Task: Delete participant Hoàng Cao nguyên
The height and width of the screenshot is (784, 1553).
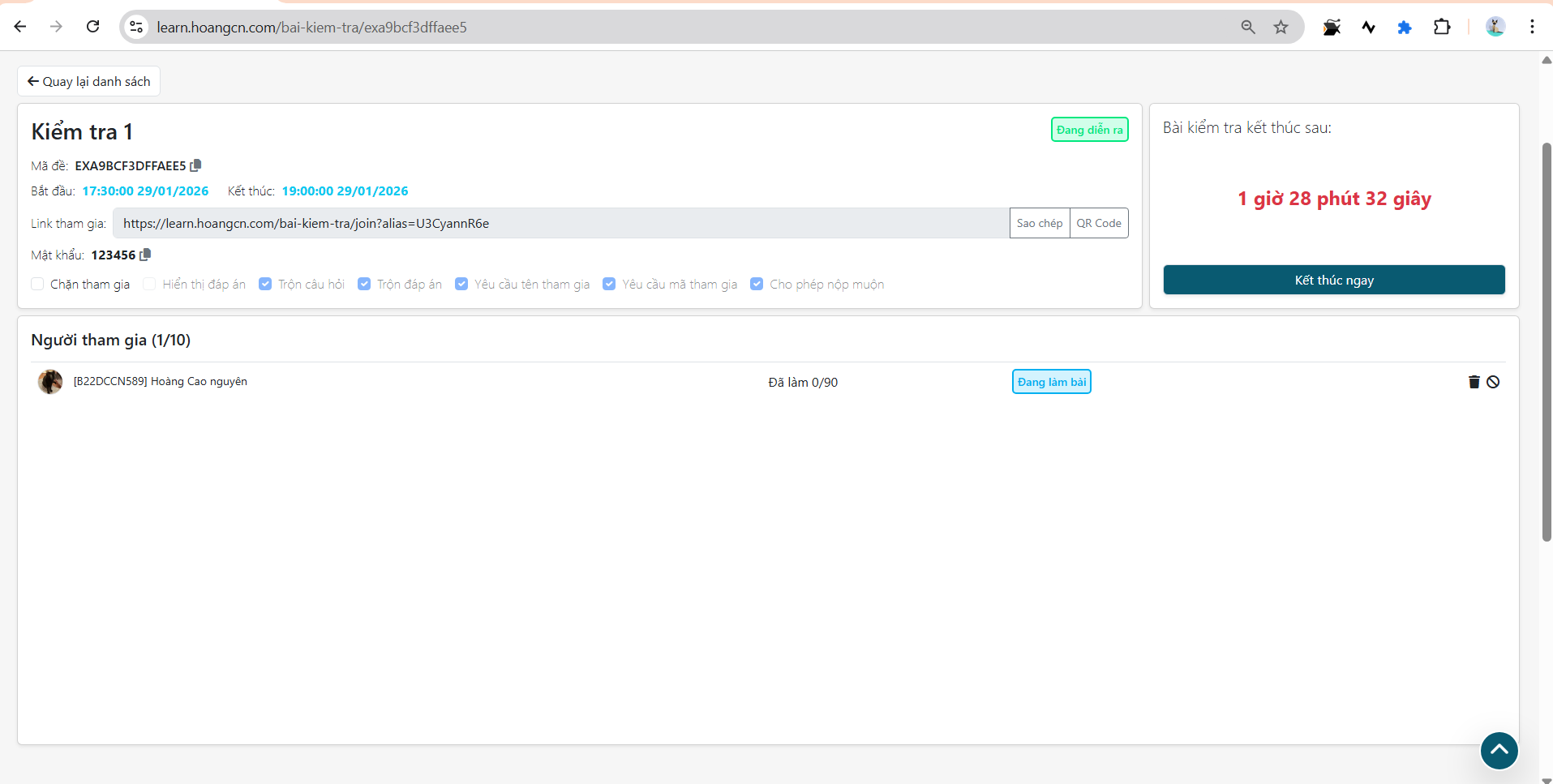Action: tap(1474, 382)
